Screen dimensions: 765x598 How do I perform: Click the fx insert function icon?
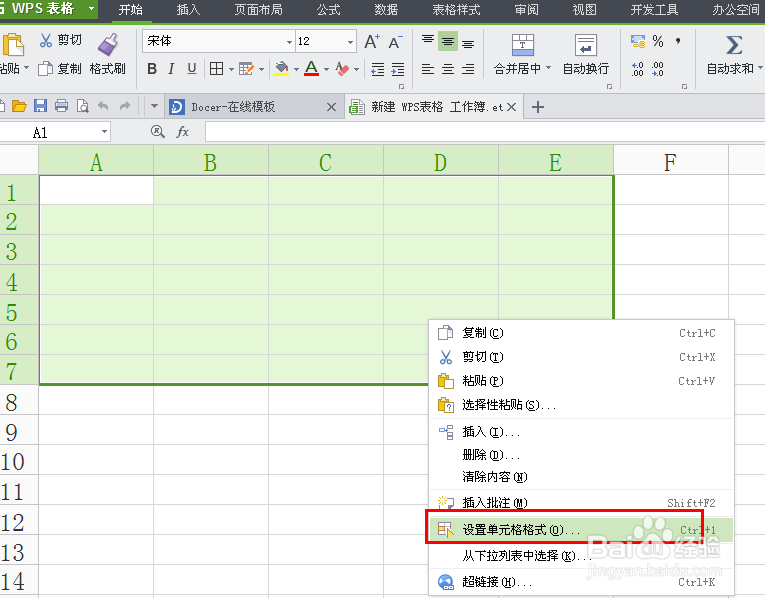click(x=182, y=132)
